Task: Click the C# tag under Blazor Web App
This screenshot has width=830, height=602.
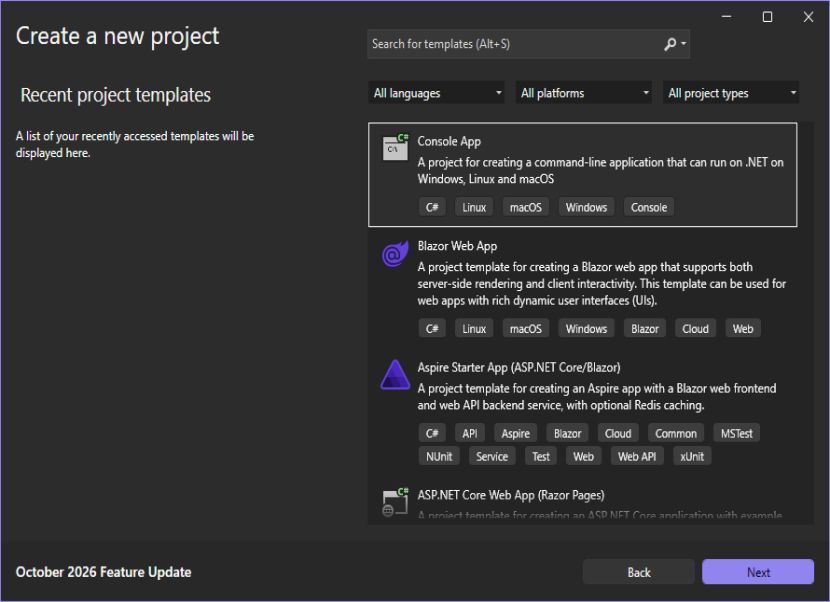Action: pyautogui.click(x=432, y=329)
